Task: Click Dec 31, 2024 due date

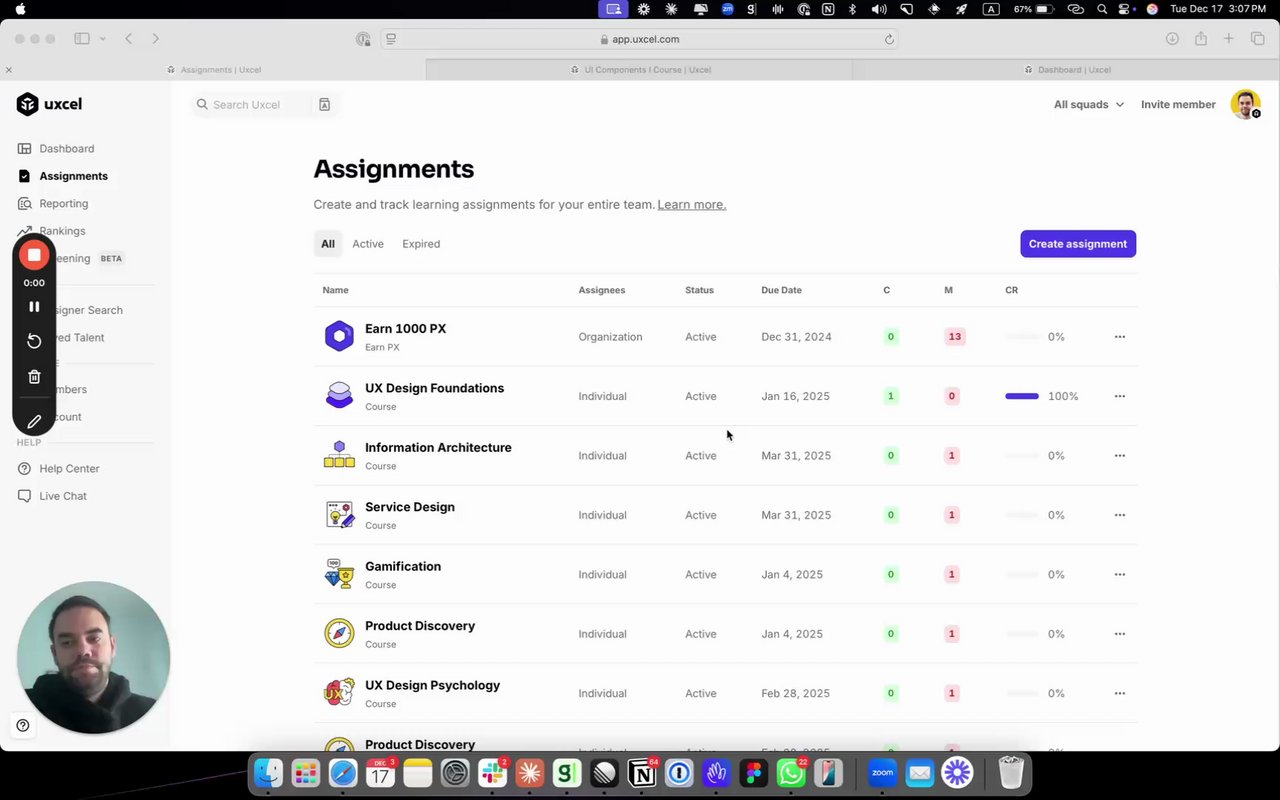Action: tap(796, 337)
